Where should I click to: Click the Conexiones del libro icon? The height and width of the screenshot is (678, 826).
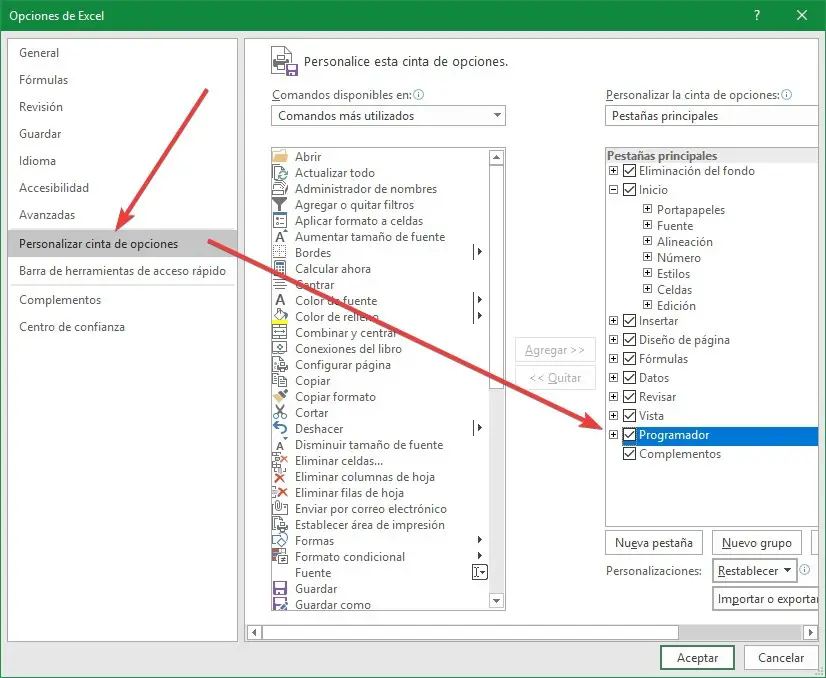click(280, 348)
